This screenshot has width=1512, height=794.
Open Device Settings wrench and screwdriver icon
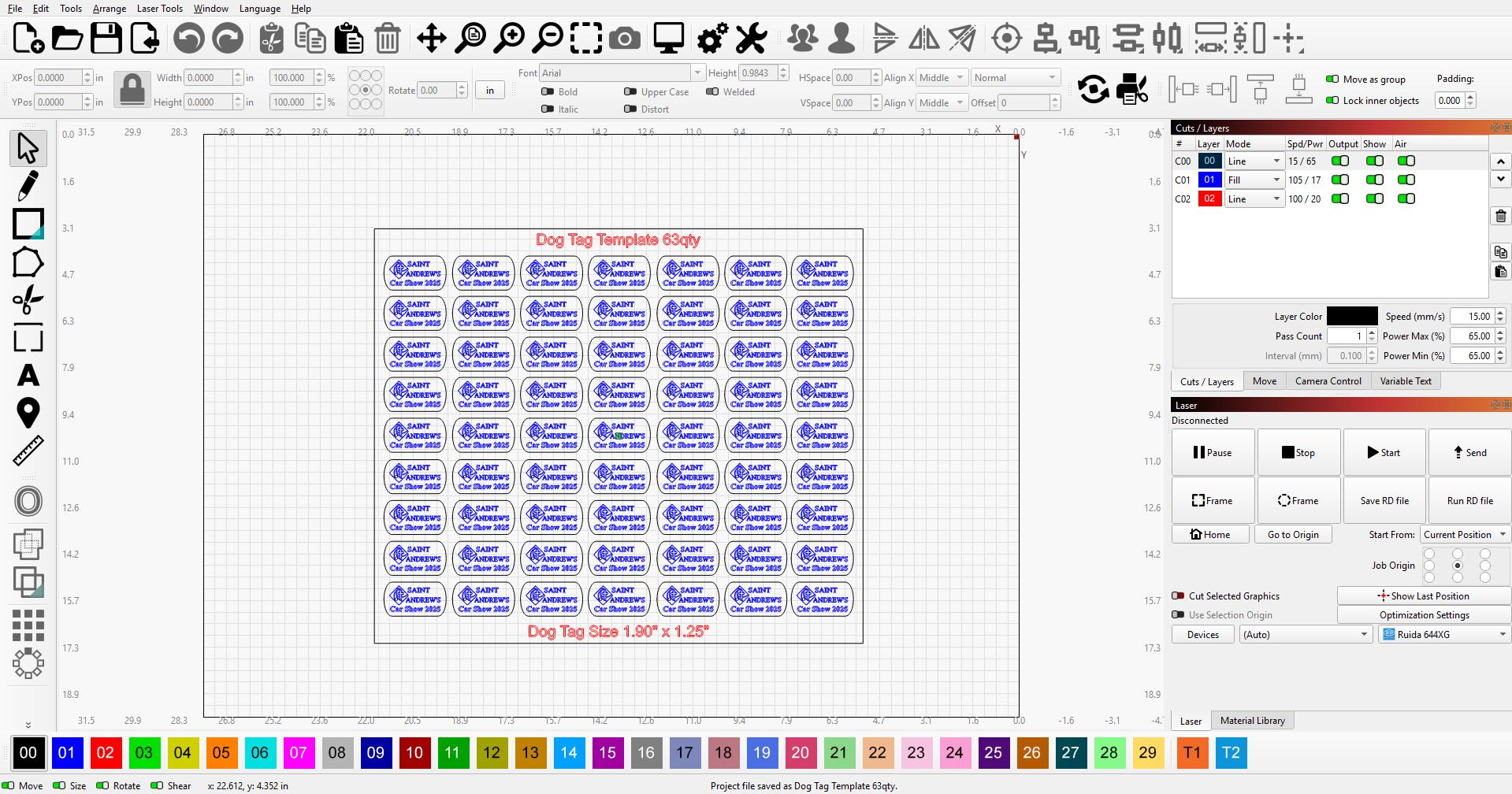coord(752,38)
